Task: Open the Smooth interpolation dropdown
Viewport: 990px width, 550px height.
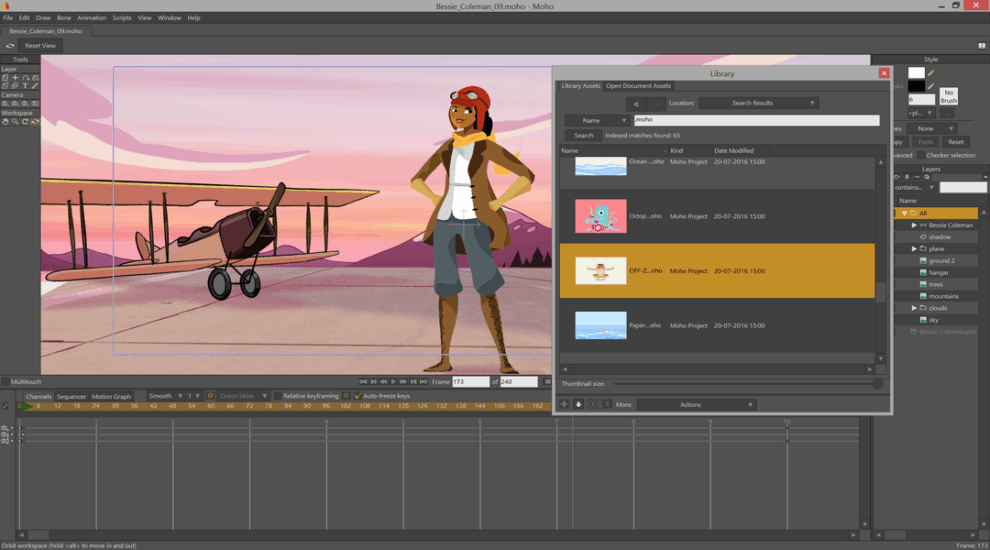Action: pos(165,396)
